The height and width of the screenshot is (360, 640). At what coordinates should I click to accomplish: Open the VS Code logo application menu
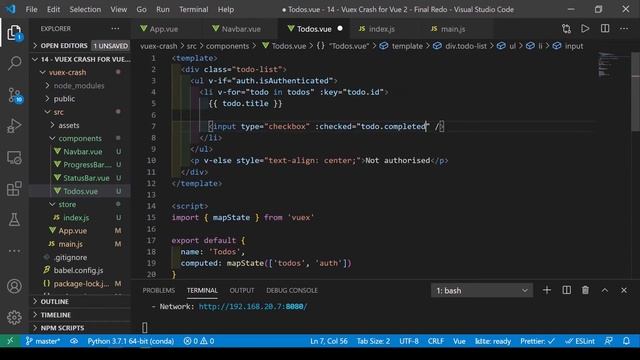pyautogui.click(x=11, y=9)
